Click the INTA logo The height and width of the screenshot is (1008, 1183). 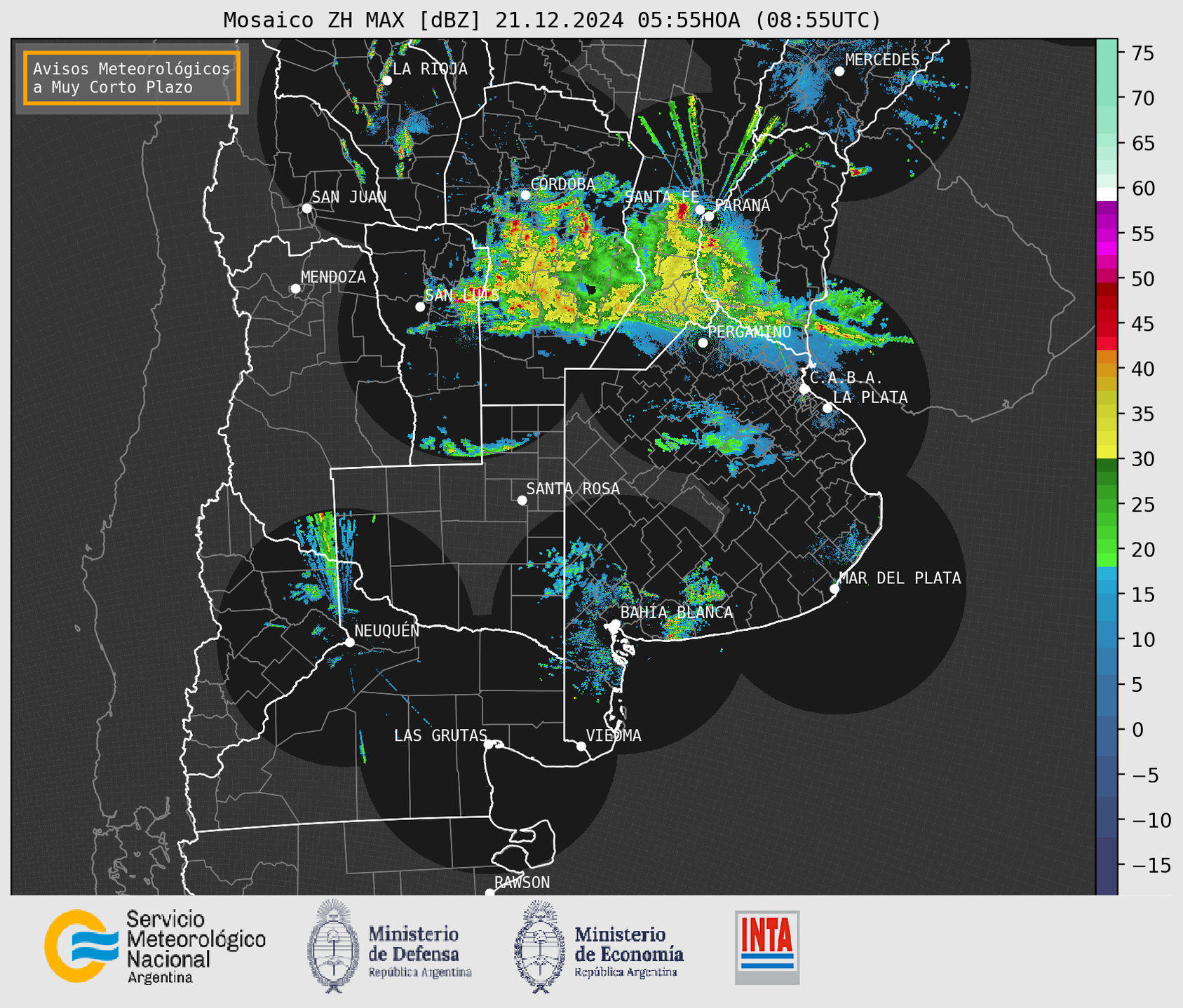pyautogui.click(x=767, y=947)
